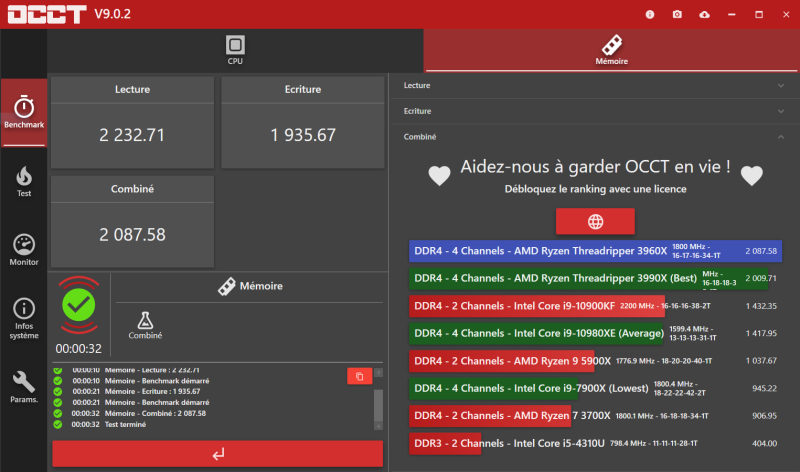Click the info icon in title bar
The image size is (800, 472).
(649, 14)
